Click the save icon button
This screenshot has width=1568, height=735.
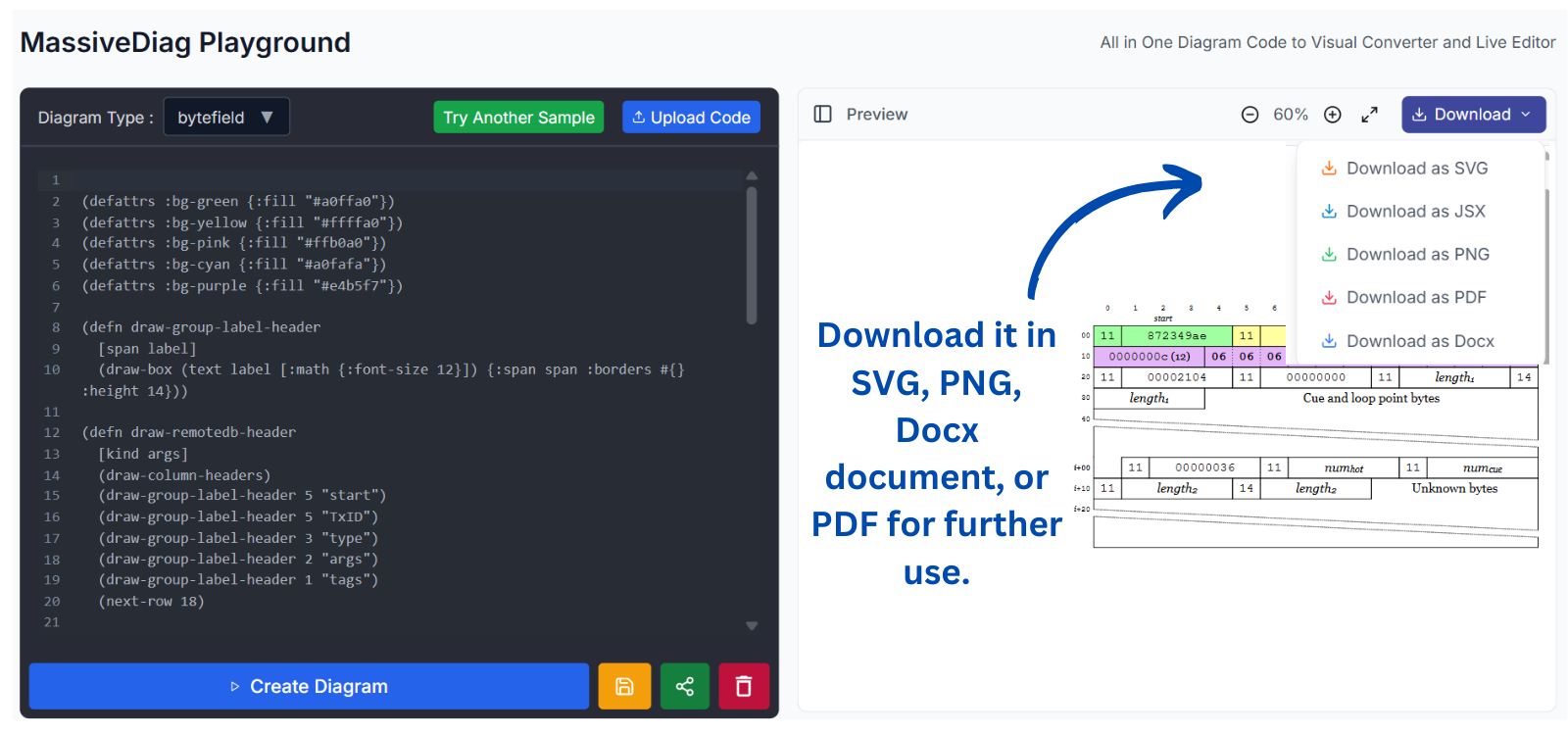pos(624,686)
